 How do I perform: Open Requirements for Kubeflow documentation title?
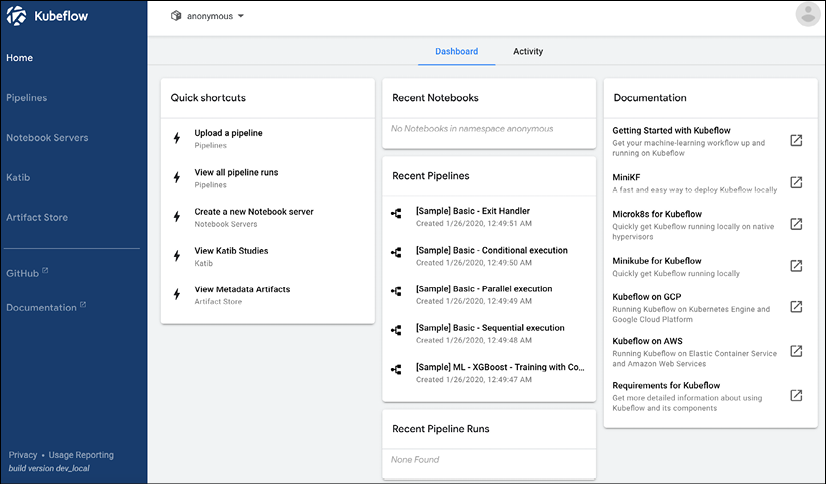(666, 385)
